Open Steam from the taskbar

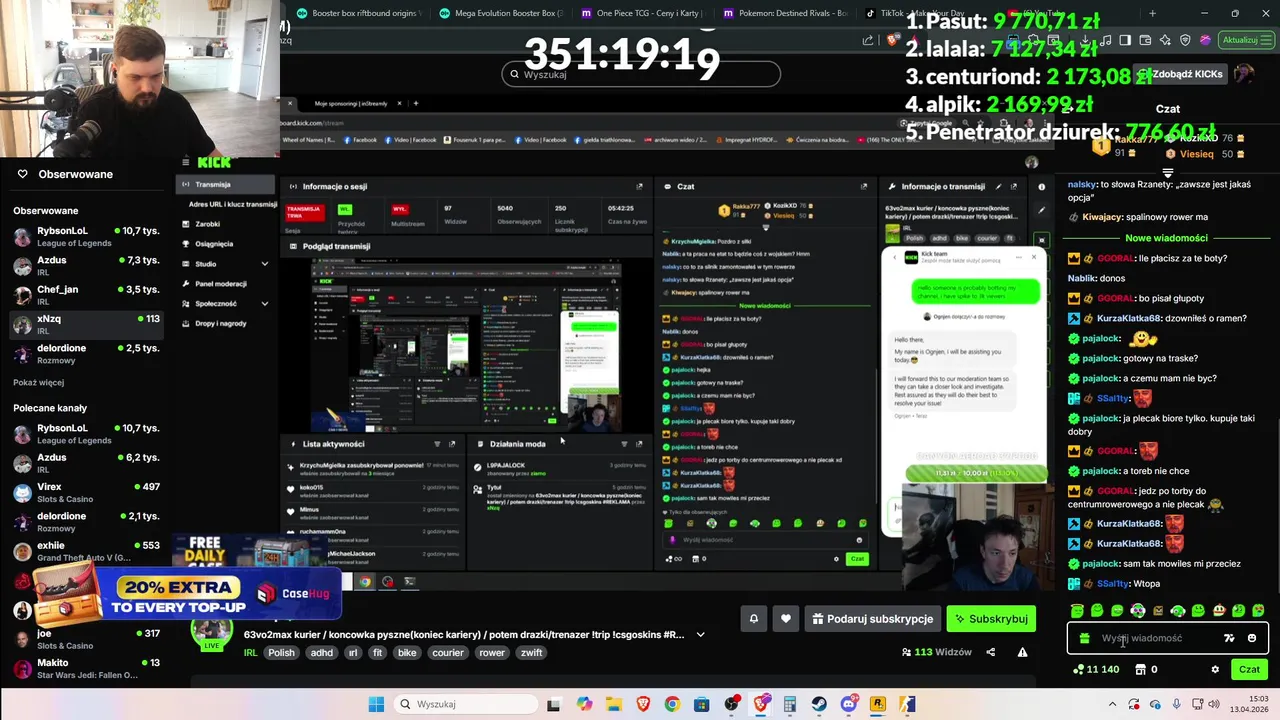819,704
